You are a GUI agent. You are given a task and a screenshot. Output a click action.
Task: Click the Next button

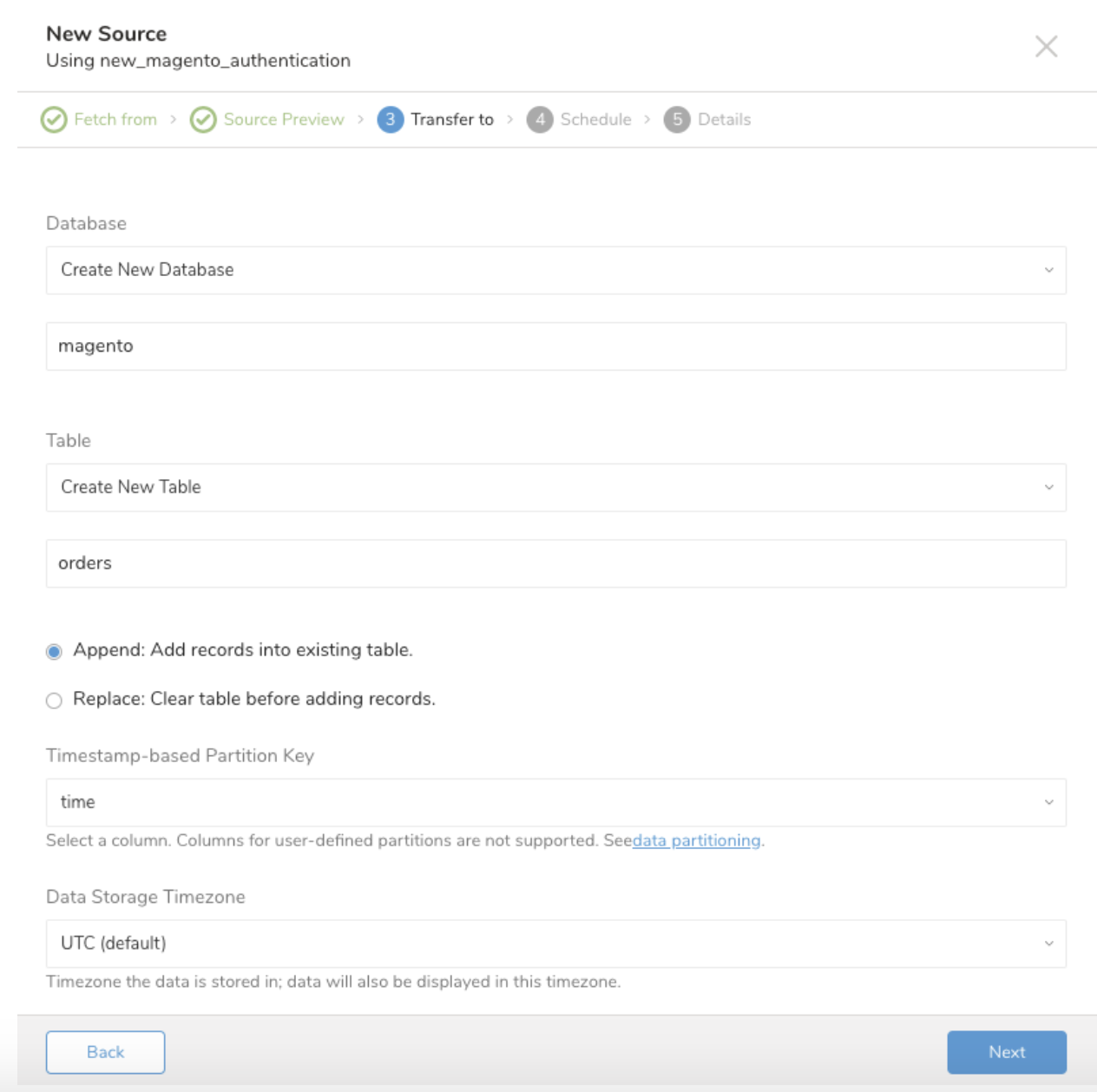coord(1006,1052)
